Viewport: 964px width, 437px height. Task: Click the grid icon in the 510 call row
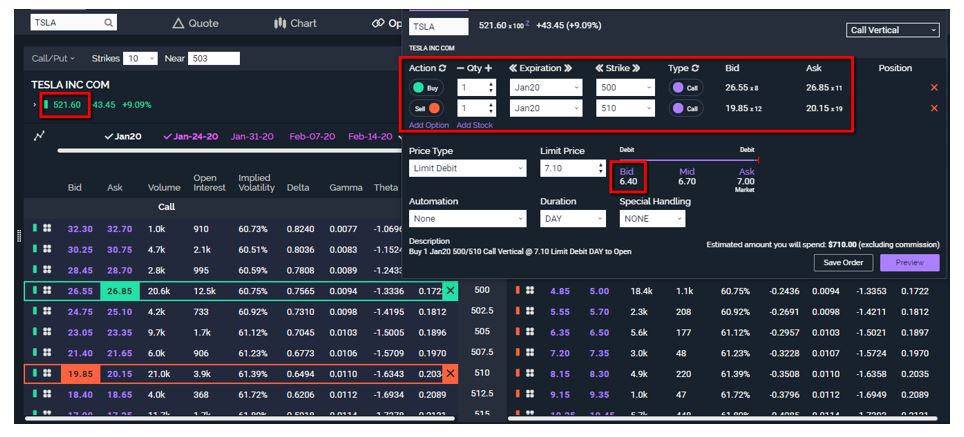click(47, 374)
